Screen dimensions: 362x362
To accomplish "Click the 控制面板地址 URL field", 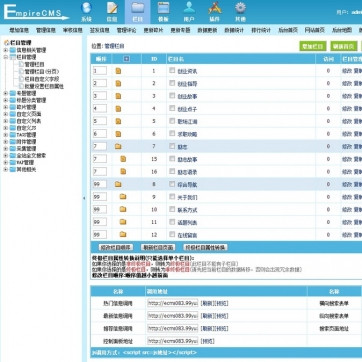I will click(173, 341).
